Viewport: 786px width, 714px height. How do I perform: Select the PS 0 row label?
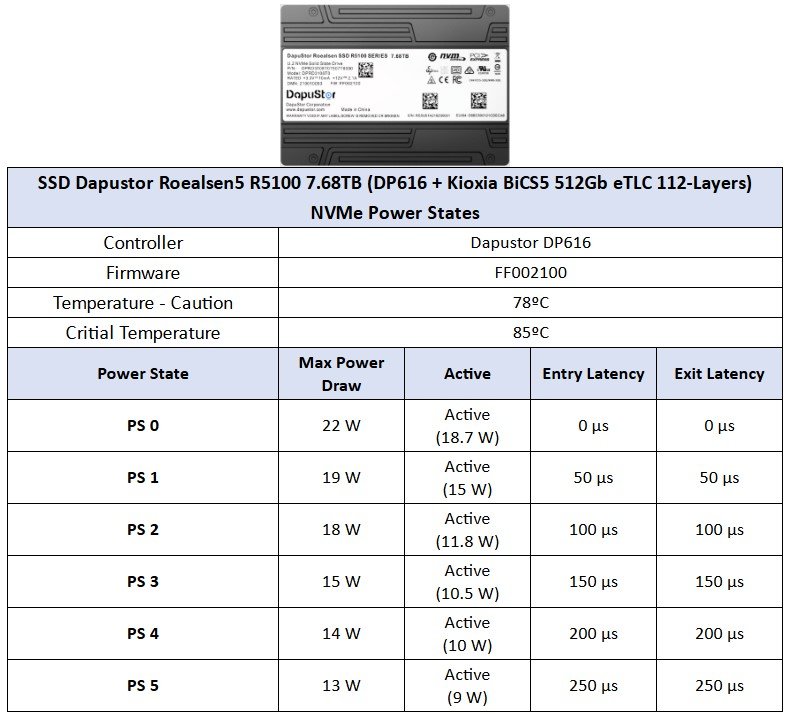pyautogui.click(x=143, y=425)
